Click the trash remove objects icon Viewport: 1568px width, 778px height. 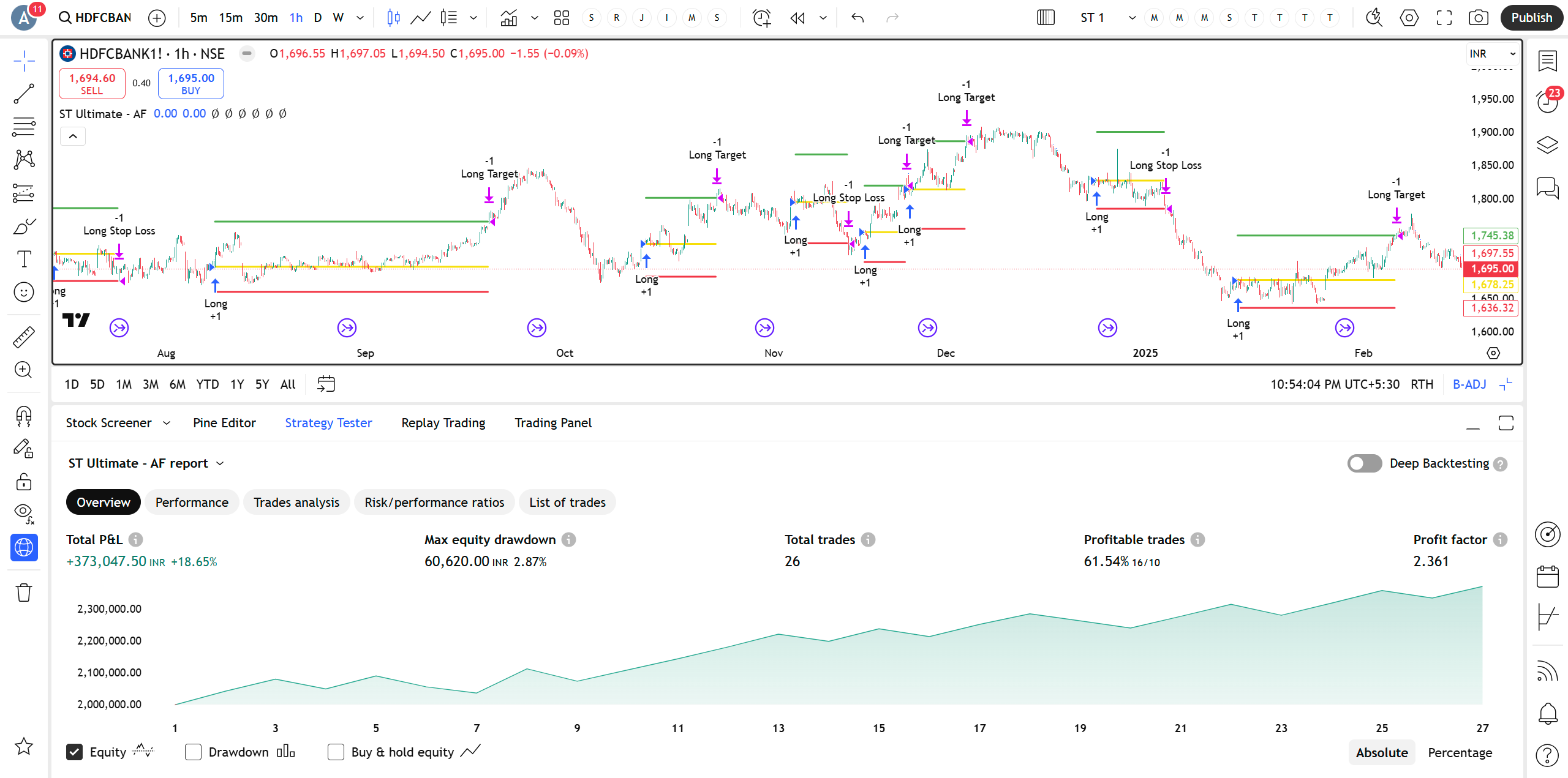24,593
